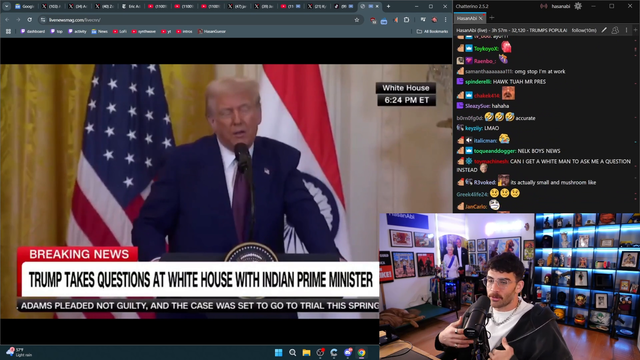Click username samanthaaaaaaa111 in chat
Viewport: 640px width, 360px height.
[489, 71]
